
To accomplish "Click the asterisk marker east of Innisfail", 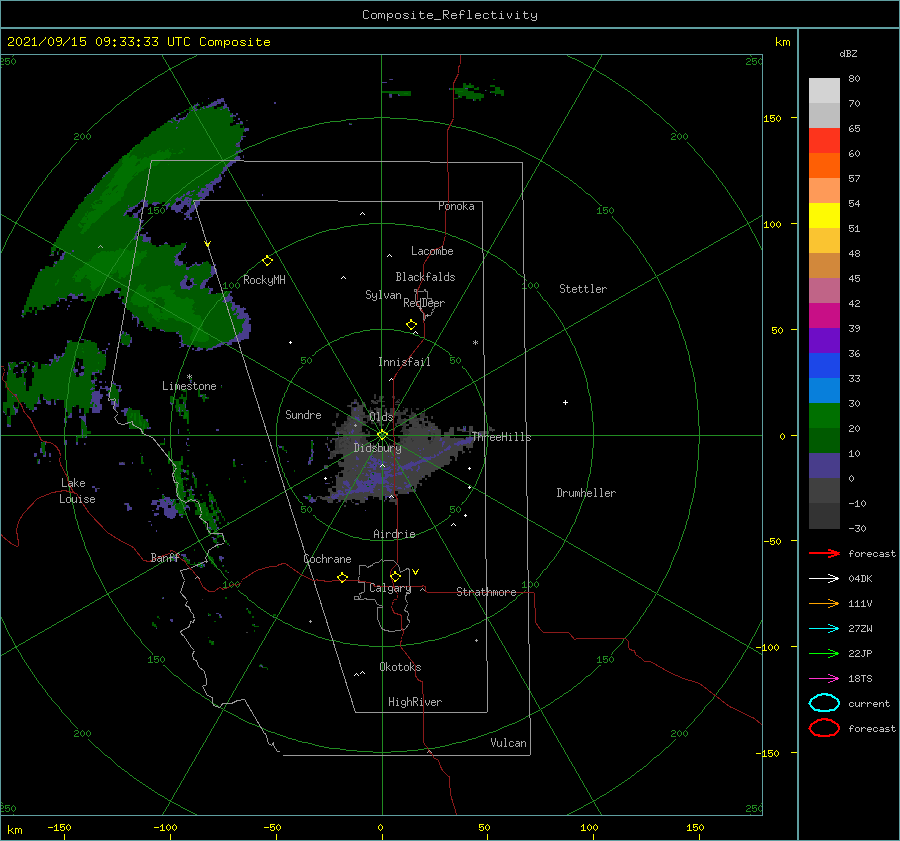I will click(x=475, y=343).
